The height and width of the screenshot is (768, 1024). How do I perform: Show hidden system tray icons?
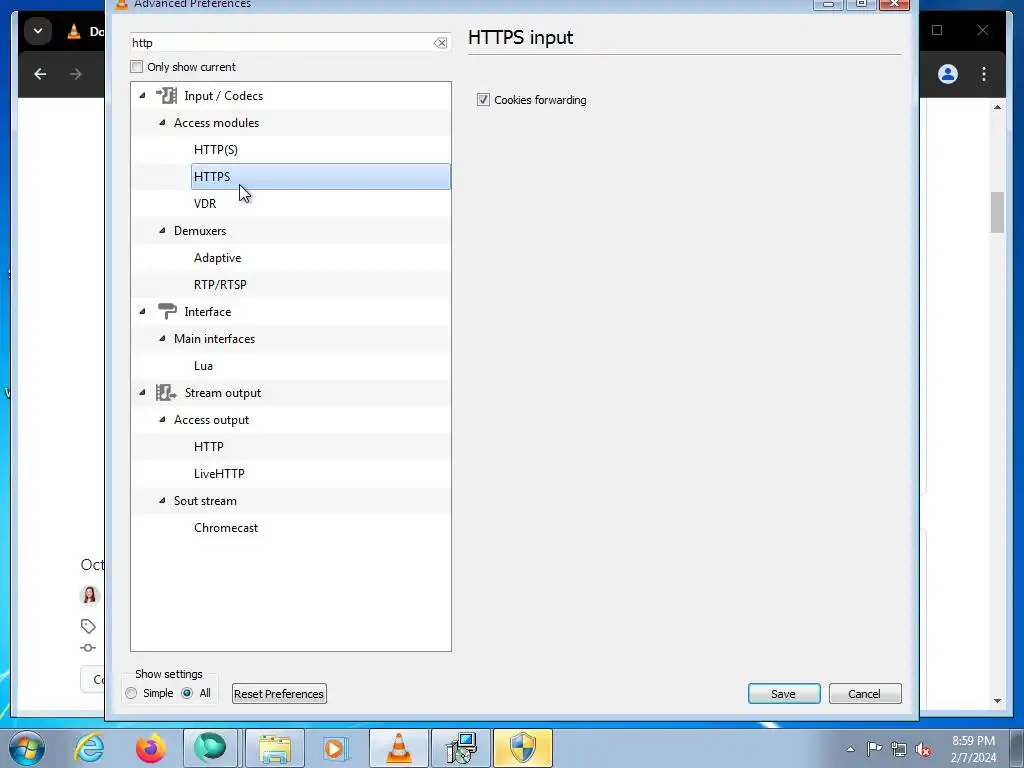[850, 749]
